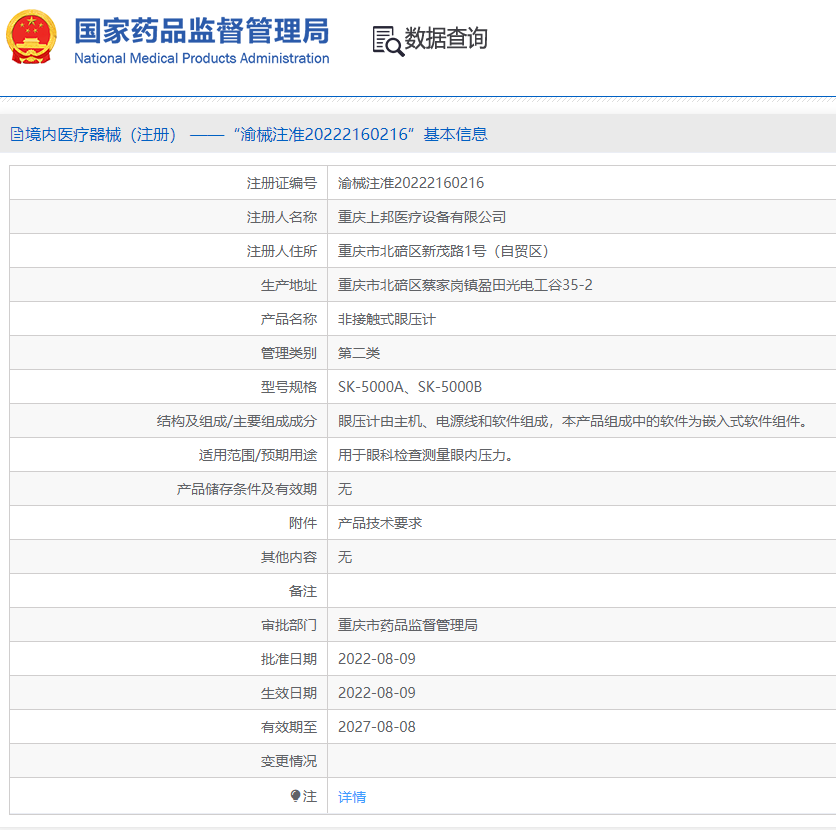This screenshot has height=830, width=836.
Task: Click the 境内医疗器械（注册）heading text
Action: click(101, 134)
